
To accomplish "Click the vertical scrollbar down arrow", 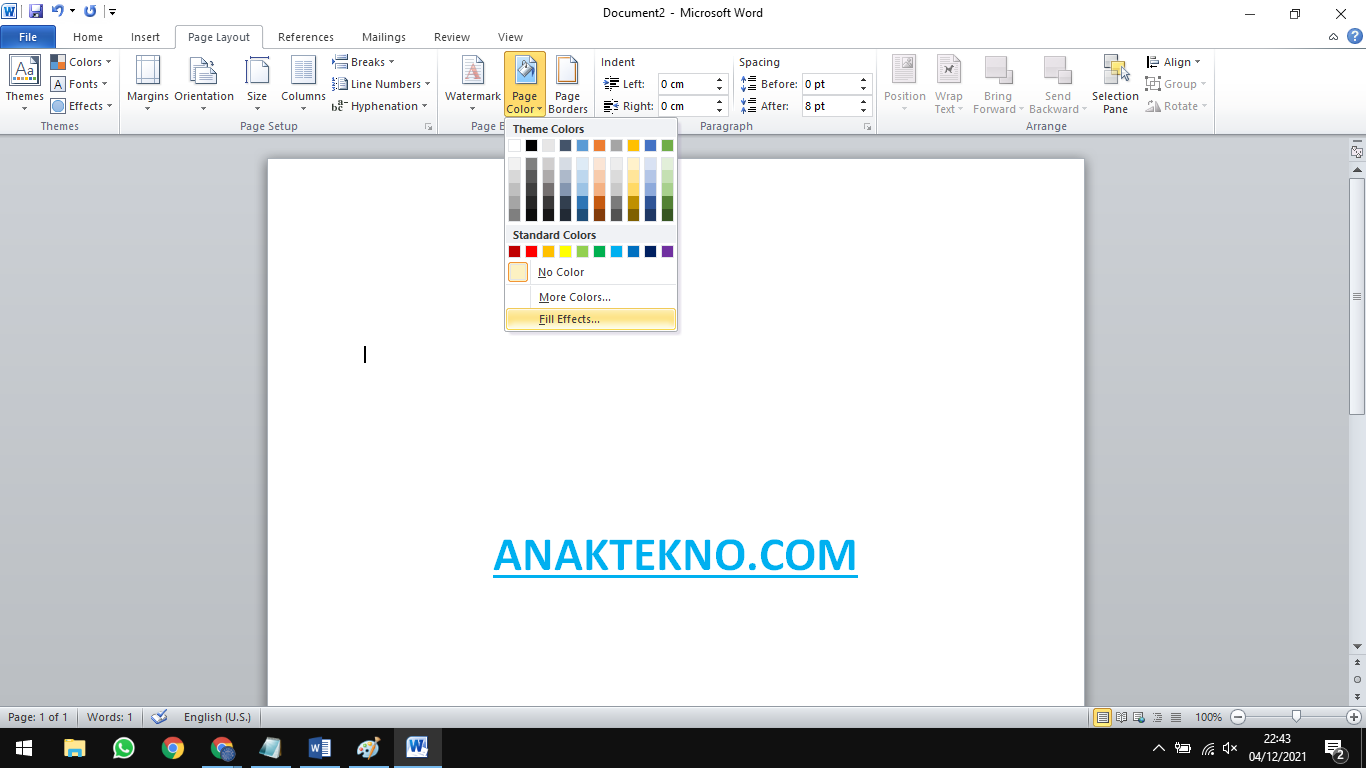I will point(1357,648).
